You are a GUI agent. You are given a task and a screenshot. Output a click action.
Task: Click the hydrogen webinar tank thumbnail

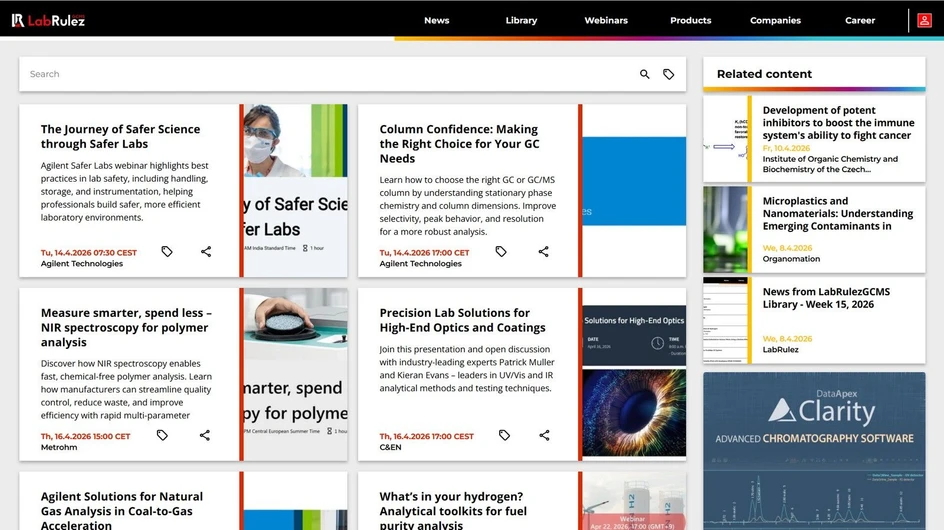pos(634,500)
